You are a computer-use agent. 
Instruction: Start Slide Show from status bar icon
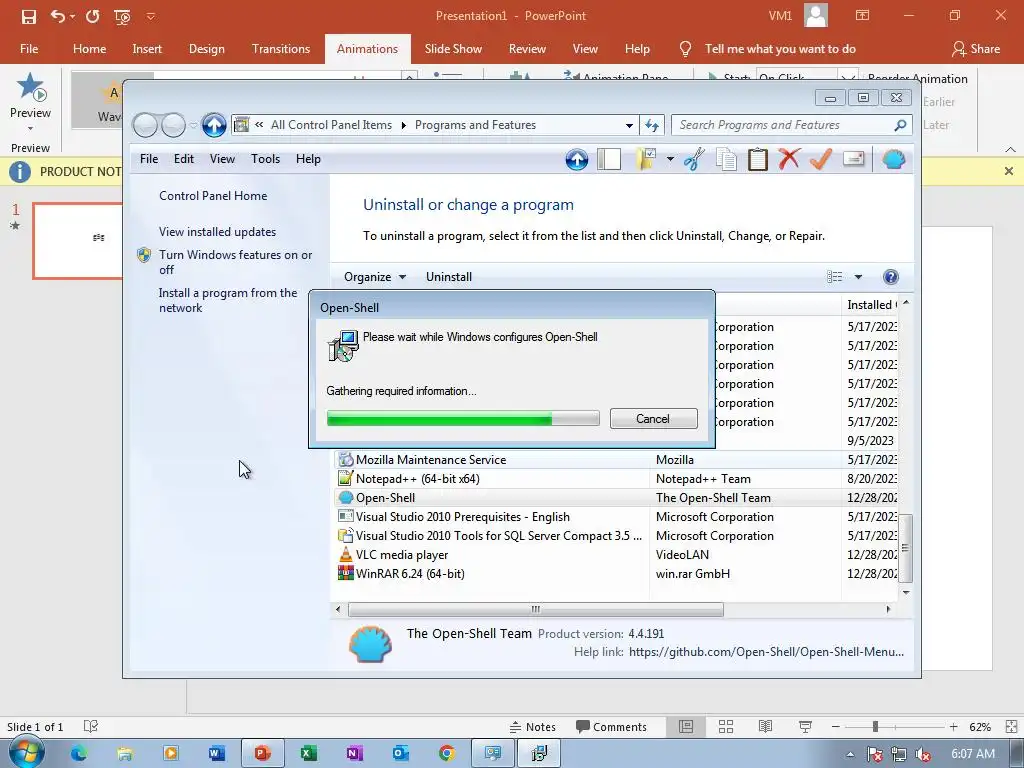pyautogui.click(x=806, y=727)
